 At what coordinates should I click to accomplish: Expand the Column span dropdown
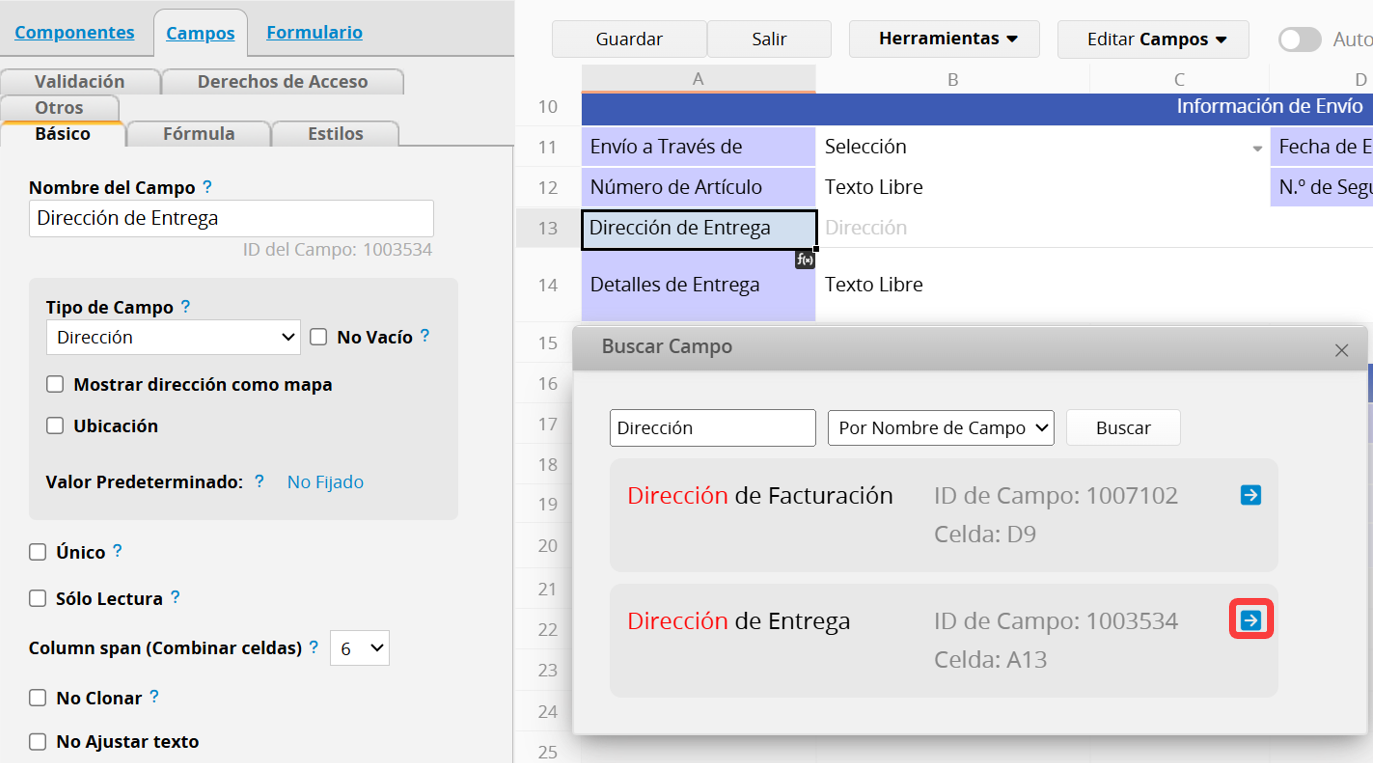[360, 648]
